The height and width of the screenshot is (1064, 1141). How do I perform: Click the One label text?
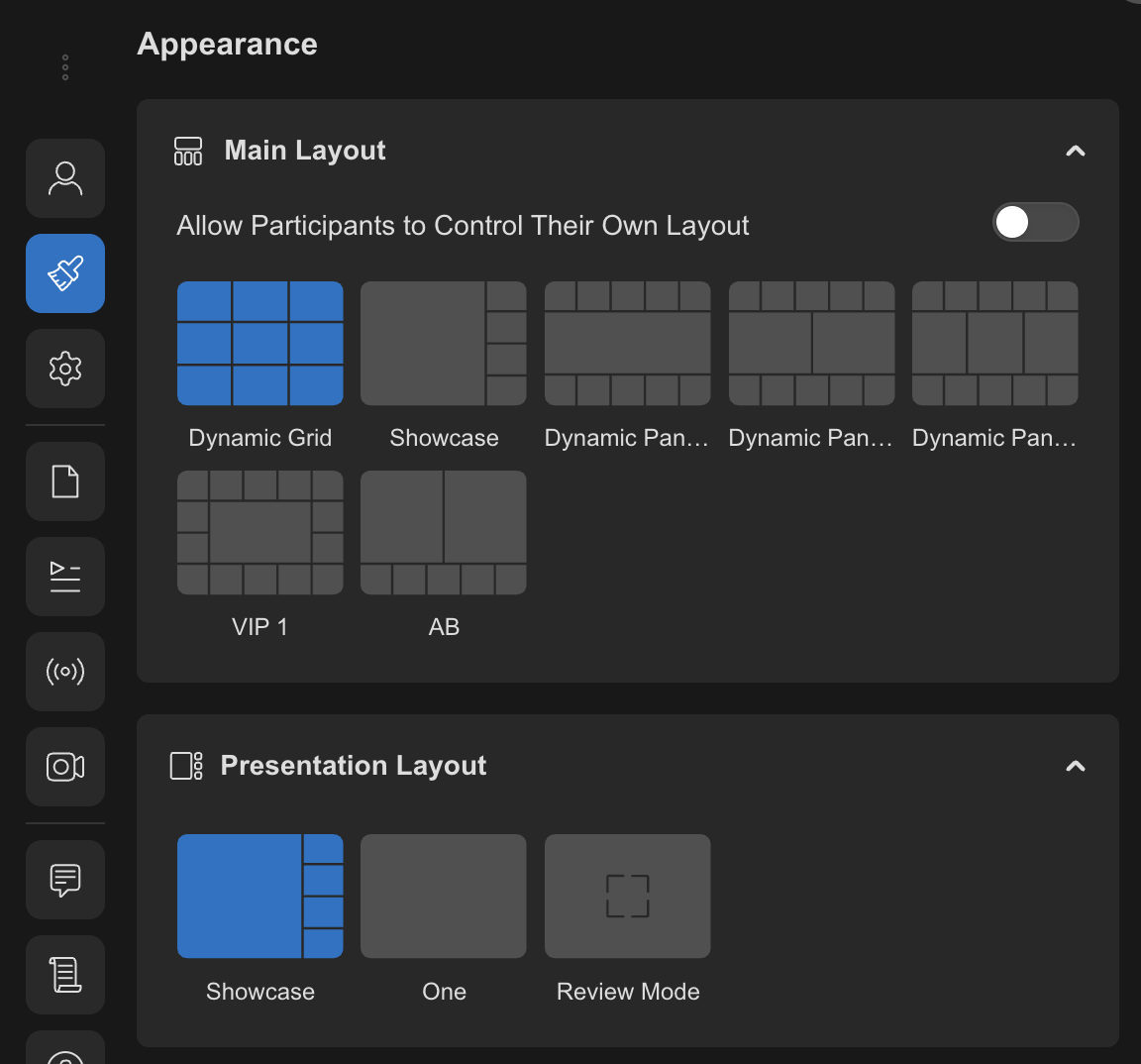(444, 992)
